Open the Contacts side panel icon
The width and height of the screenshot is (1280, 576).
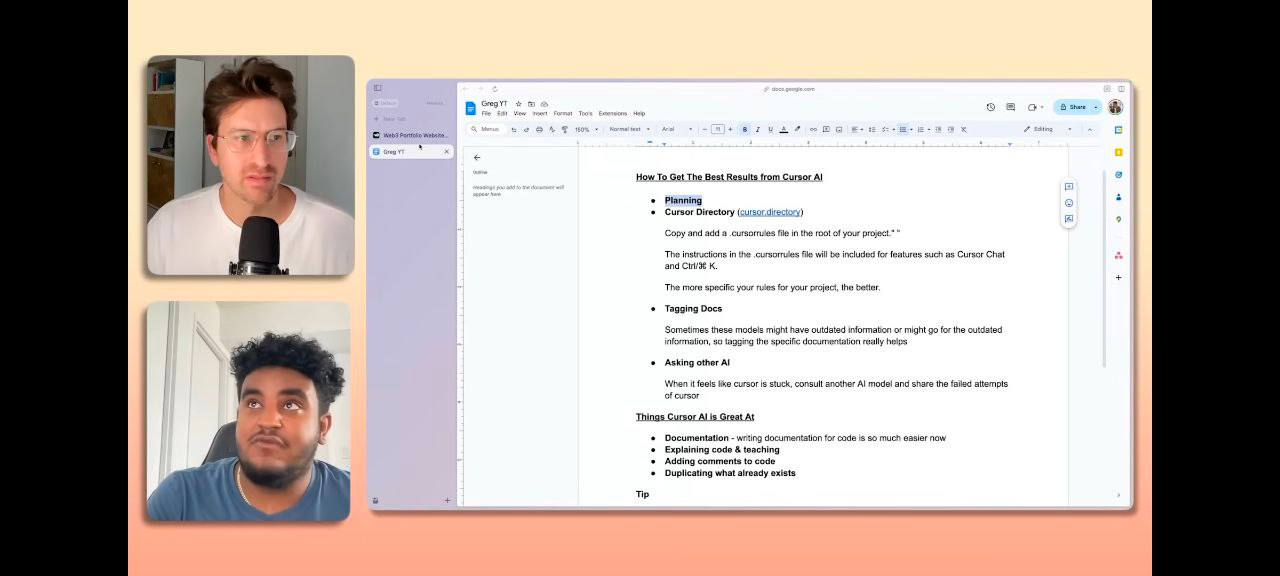pos(1118,197)
